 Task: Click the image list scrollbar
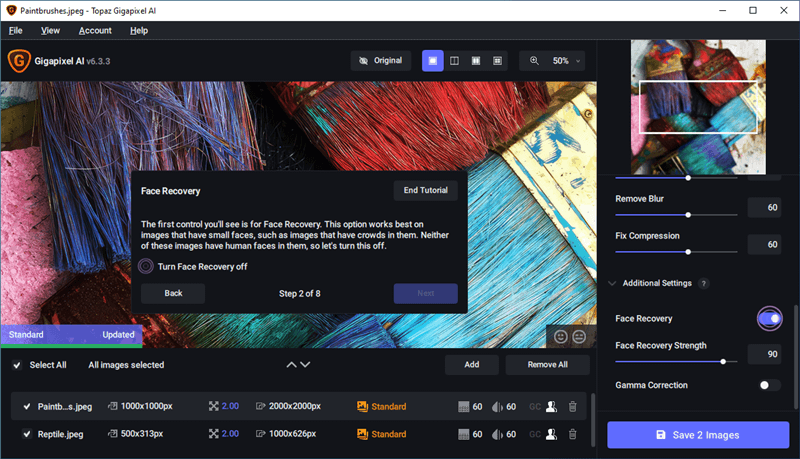click(x=592, y=419)
